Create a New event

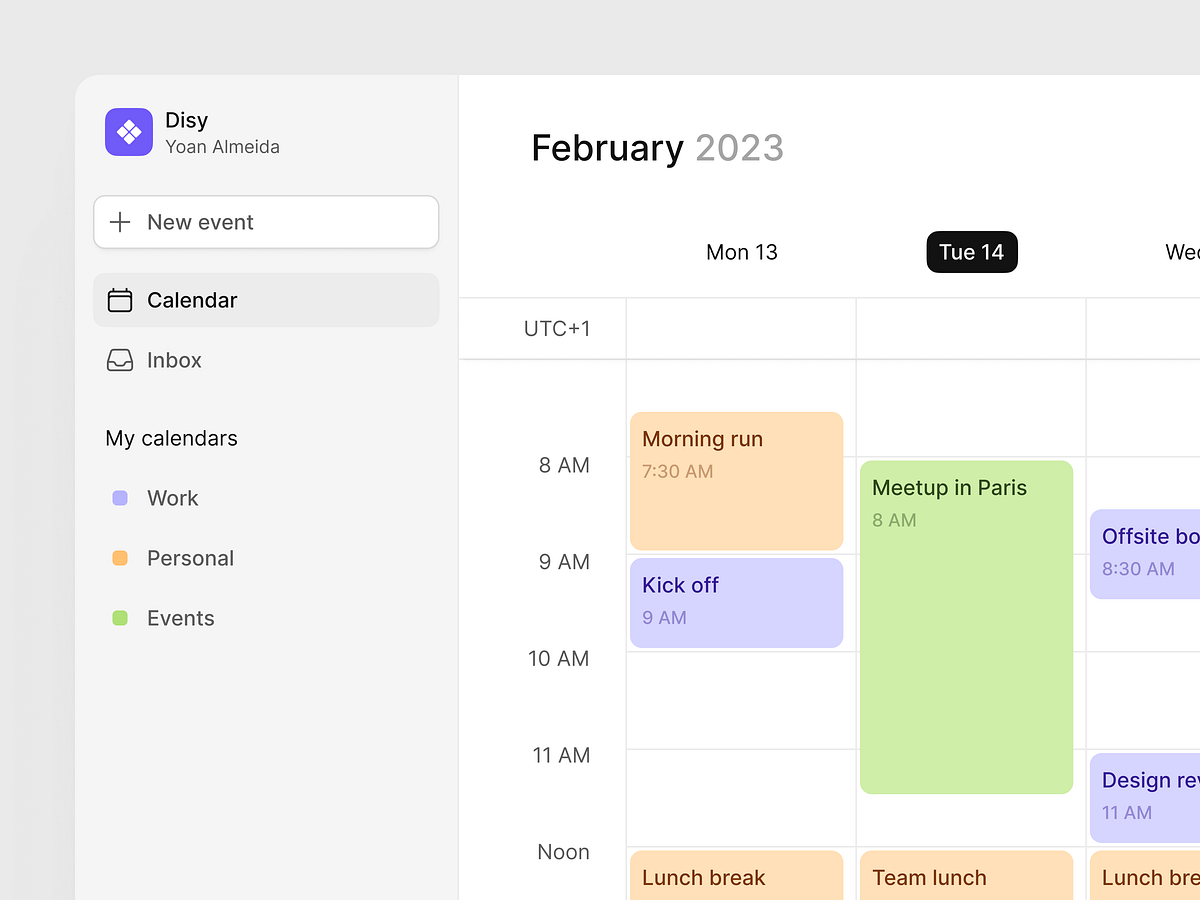[266, 222]
